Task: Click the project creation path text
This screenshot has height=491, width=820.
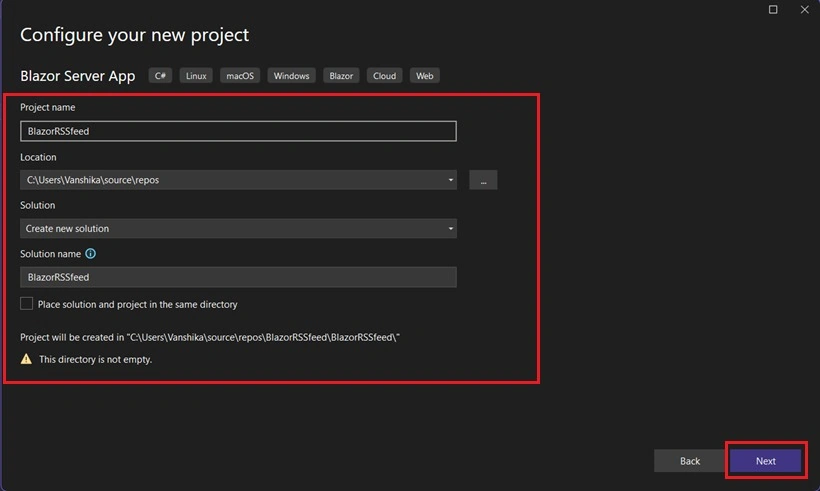Action: (x=210, y=337)
